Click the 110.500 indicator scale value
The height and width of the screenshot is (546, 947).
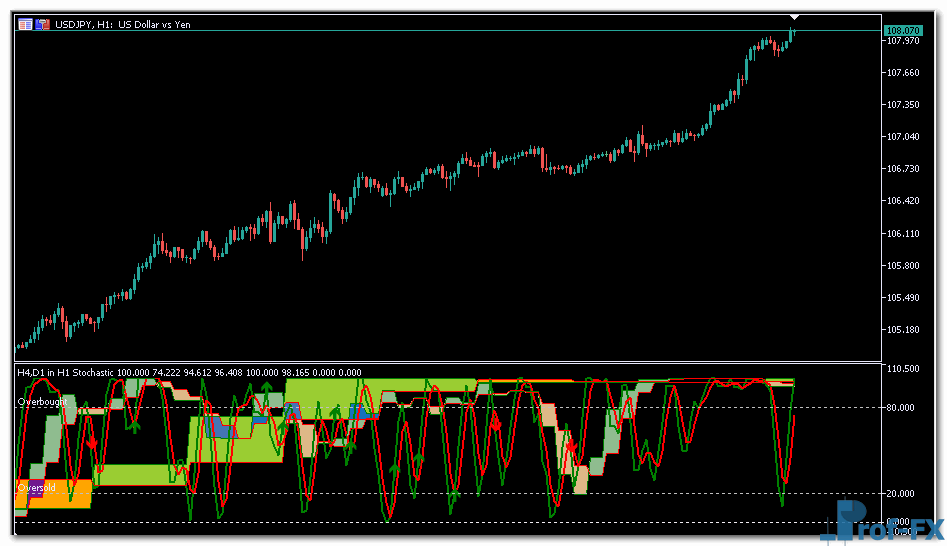902,370
